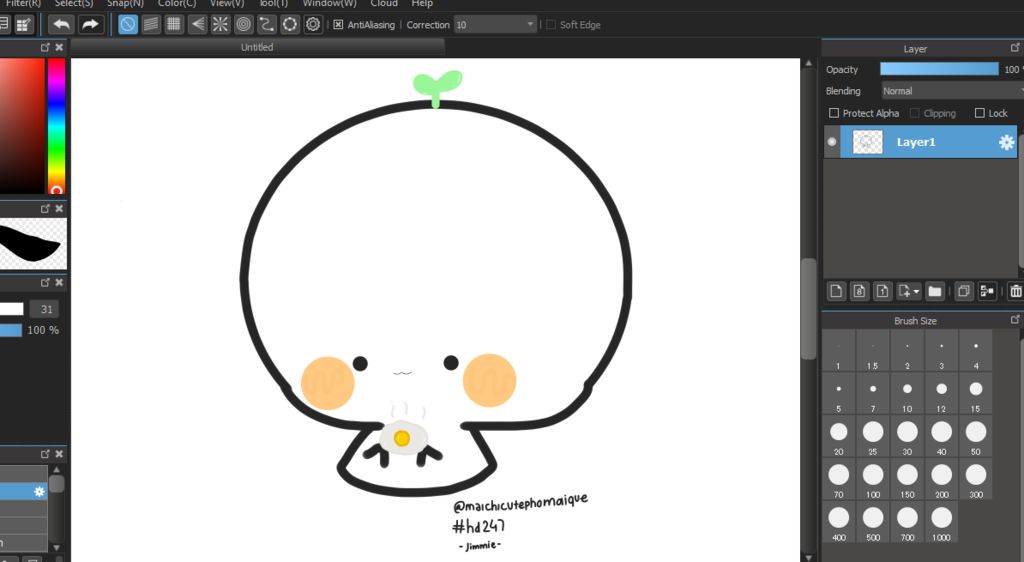Merge layer down using the merge icon
Viewport: 1024px width, 562px height.
click(x=987, y=291)
